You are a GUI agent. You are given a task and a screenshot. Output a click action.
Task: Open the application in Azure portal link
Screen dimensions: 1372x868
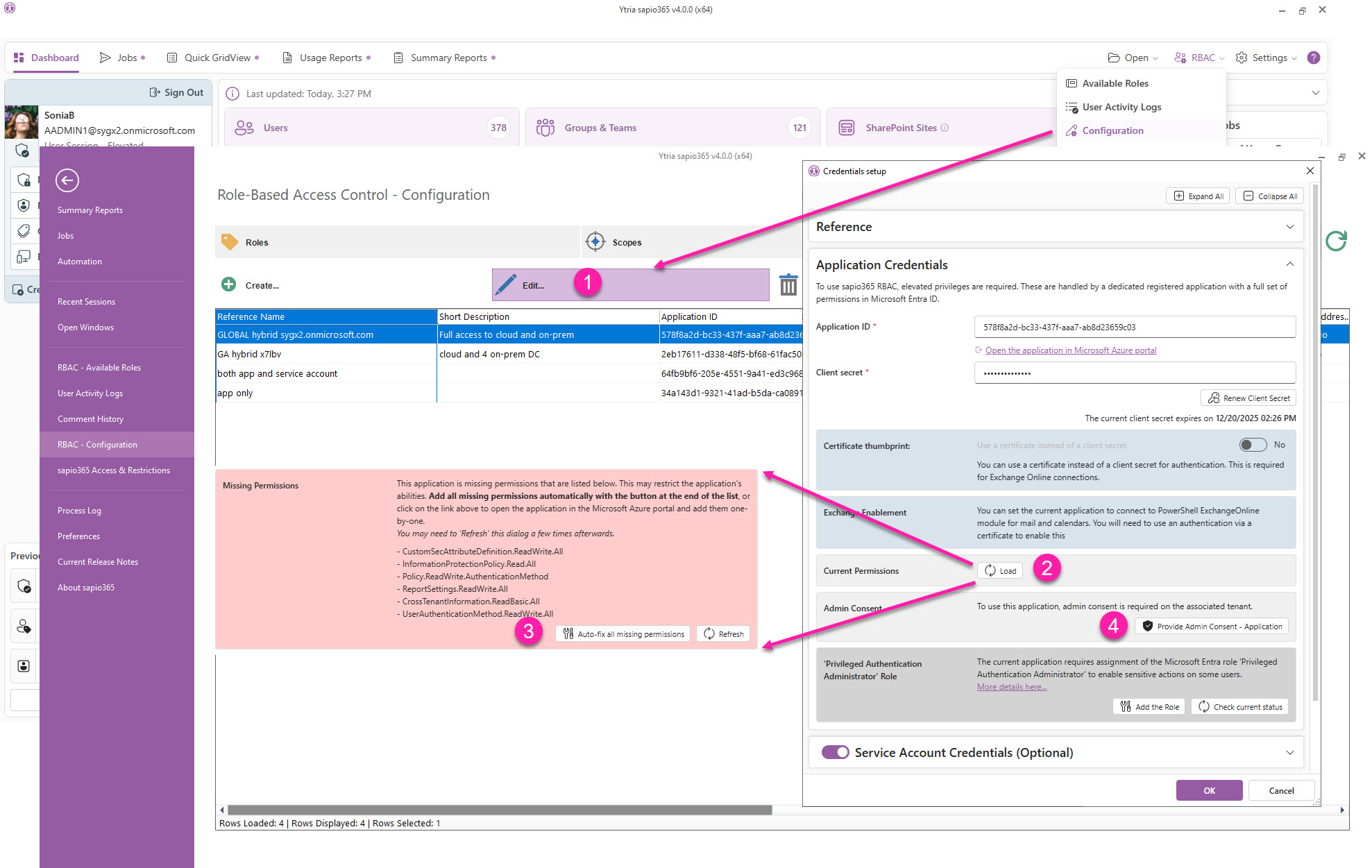1070,350
